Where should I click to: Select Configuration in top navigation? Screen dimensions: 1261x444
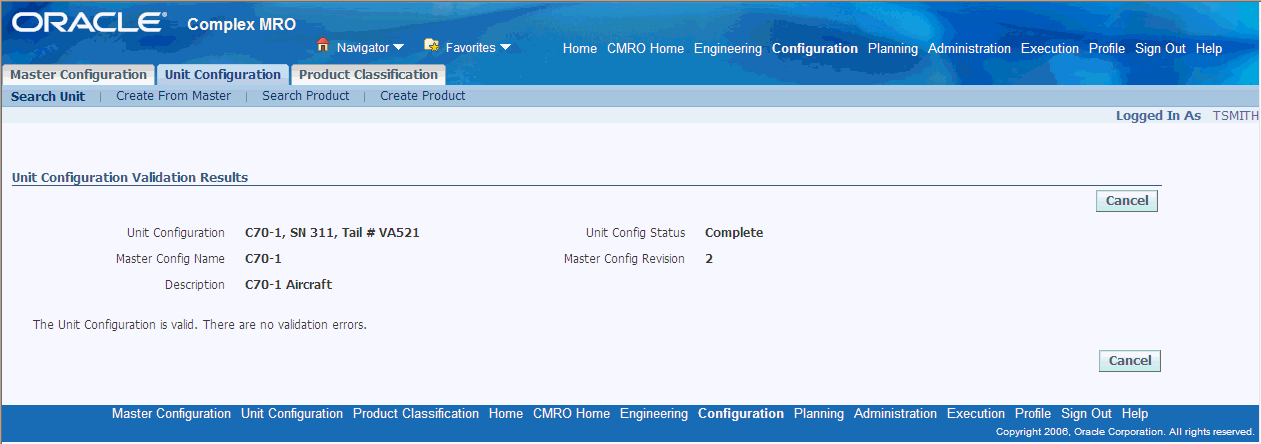pyautogui.click(x=815, y=48)
